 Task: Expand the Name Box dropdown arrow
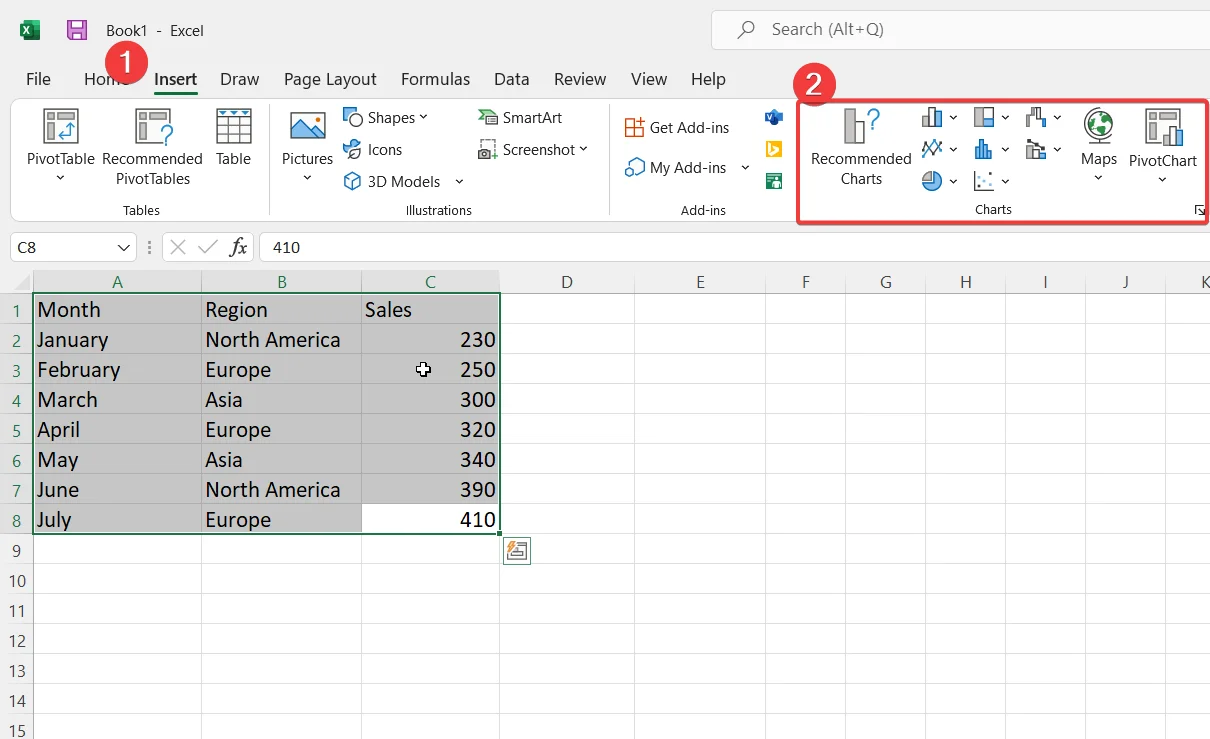coord(124,247)
